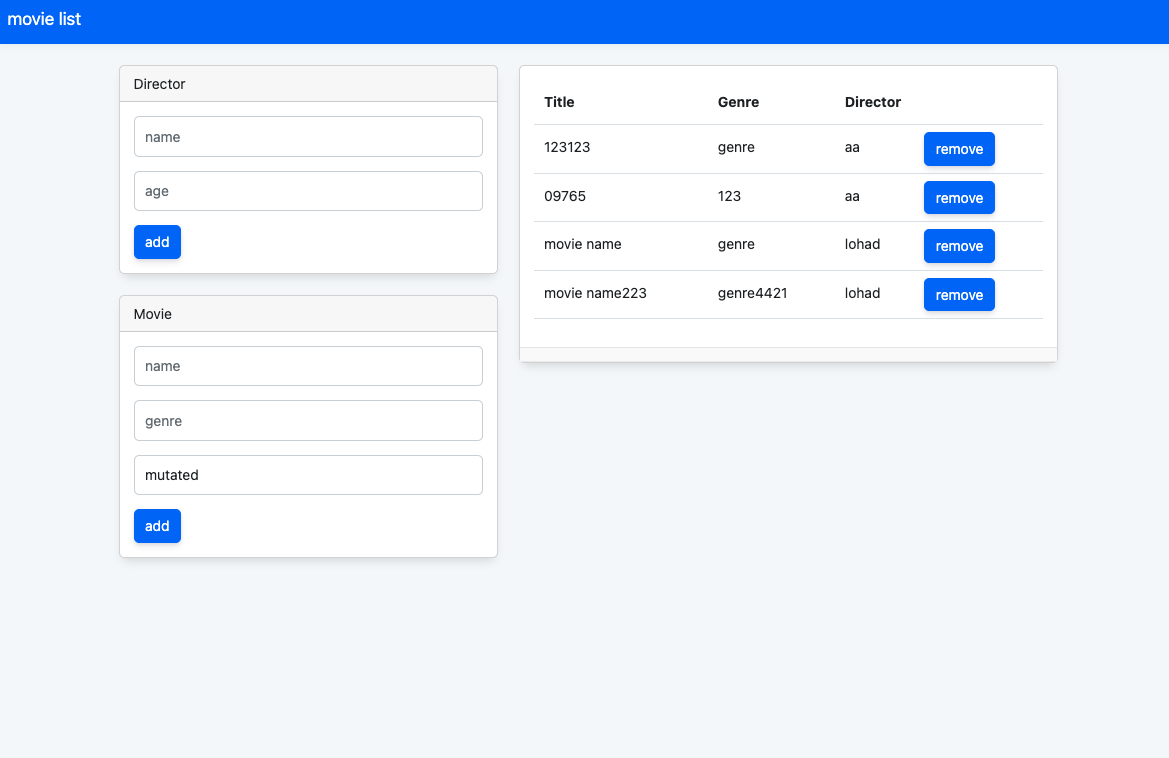1169x758 pixels.
Task: Select the '09765' title cell
Action: click(564, 196)
